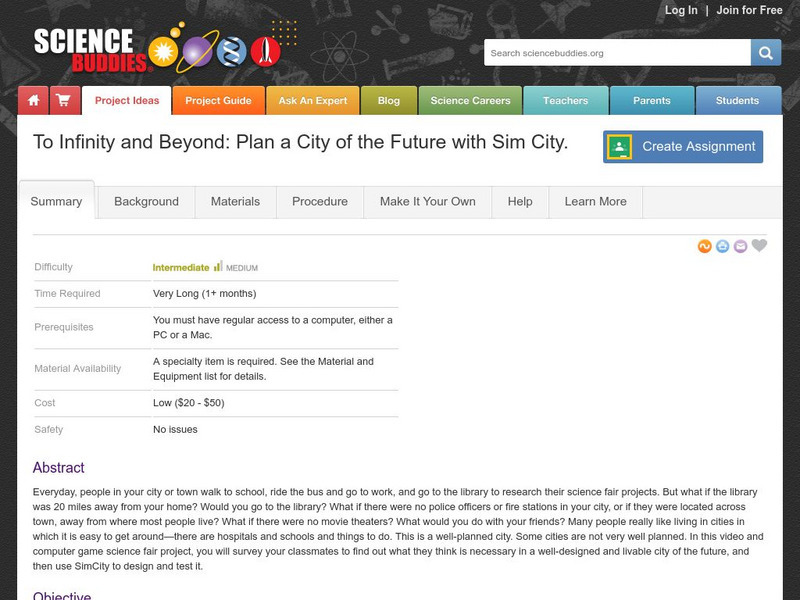Image resolution: width=800 pixels, height=600 pixels.
Task: Select the Make It Your Own tab
Action: (427, 202)
